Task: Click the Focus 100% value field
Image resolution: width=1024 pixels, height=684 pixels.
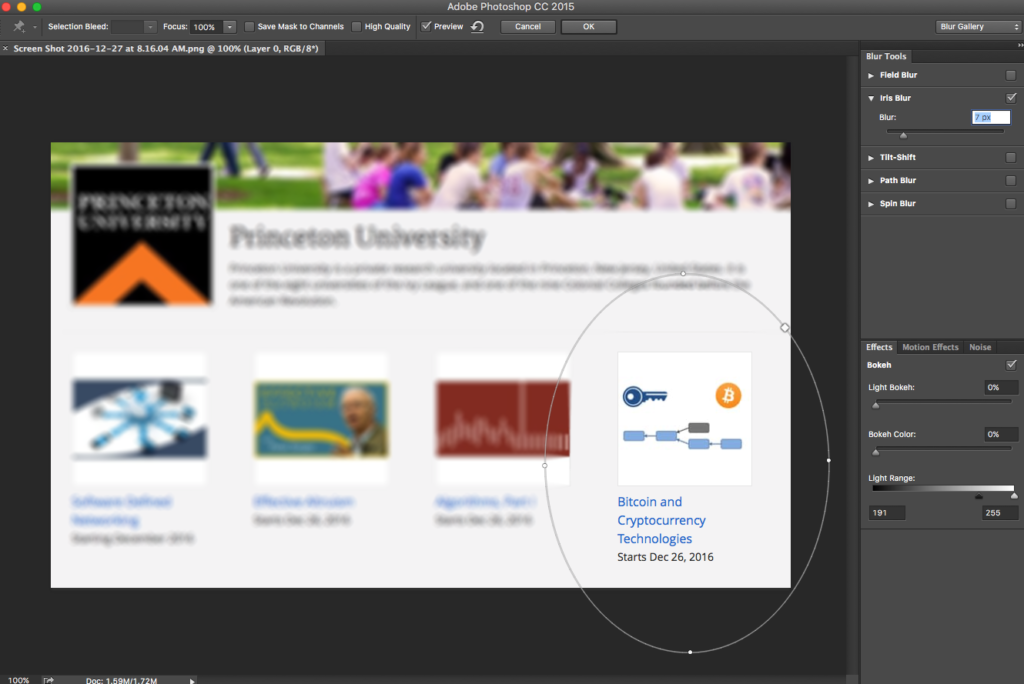Action: (206, 27)
